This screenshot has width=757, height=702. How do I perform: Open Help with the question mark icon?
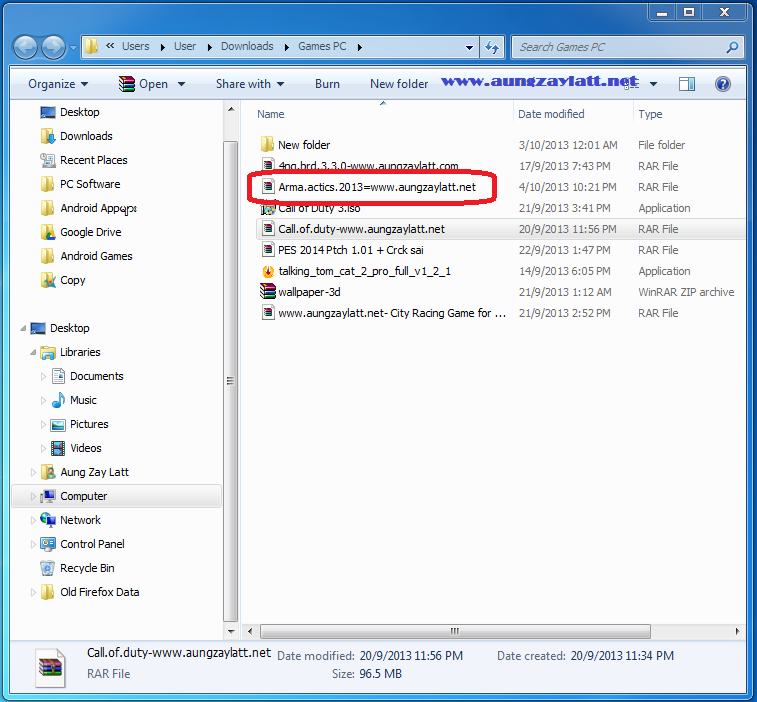click(723, 84)
